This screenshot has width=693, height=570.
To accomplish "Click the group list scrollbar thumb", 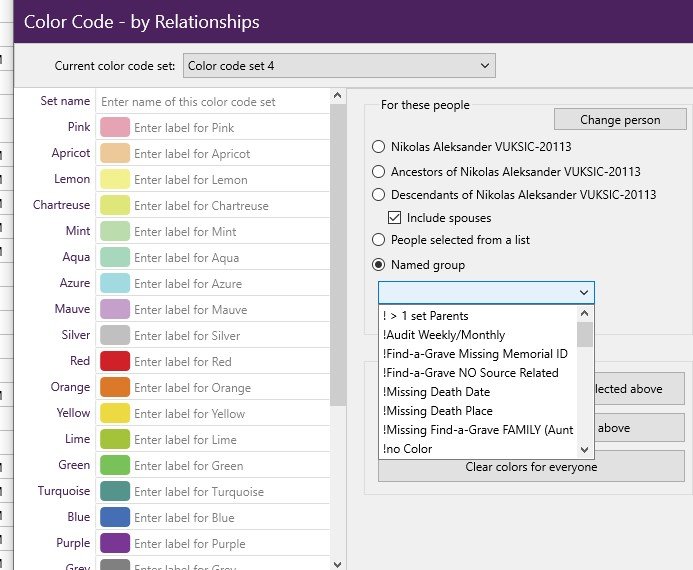I will pyautogui.click(x=585, y=334).
